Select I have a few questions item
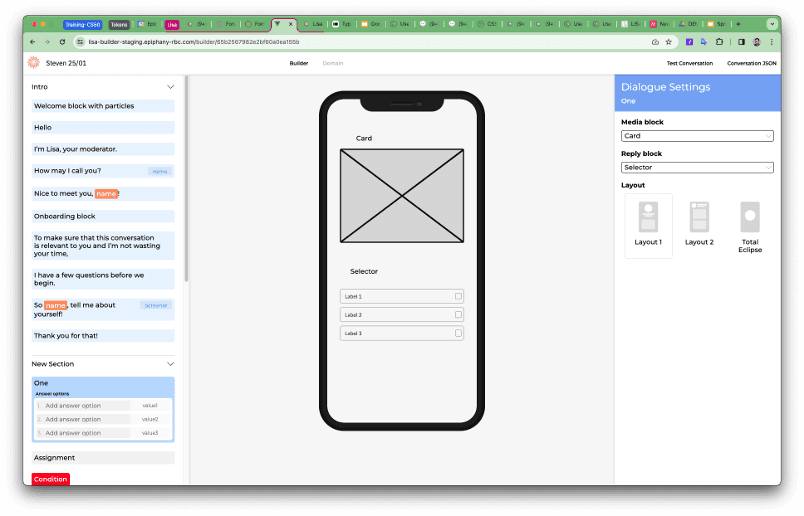Viewport: 804px width, 516px height. tap(103, 279)
